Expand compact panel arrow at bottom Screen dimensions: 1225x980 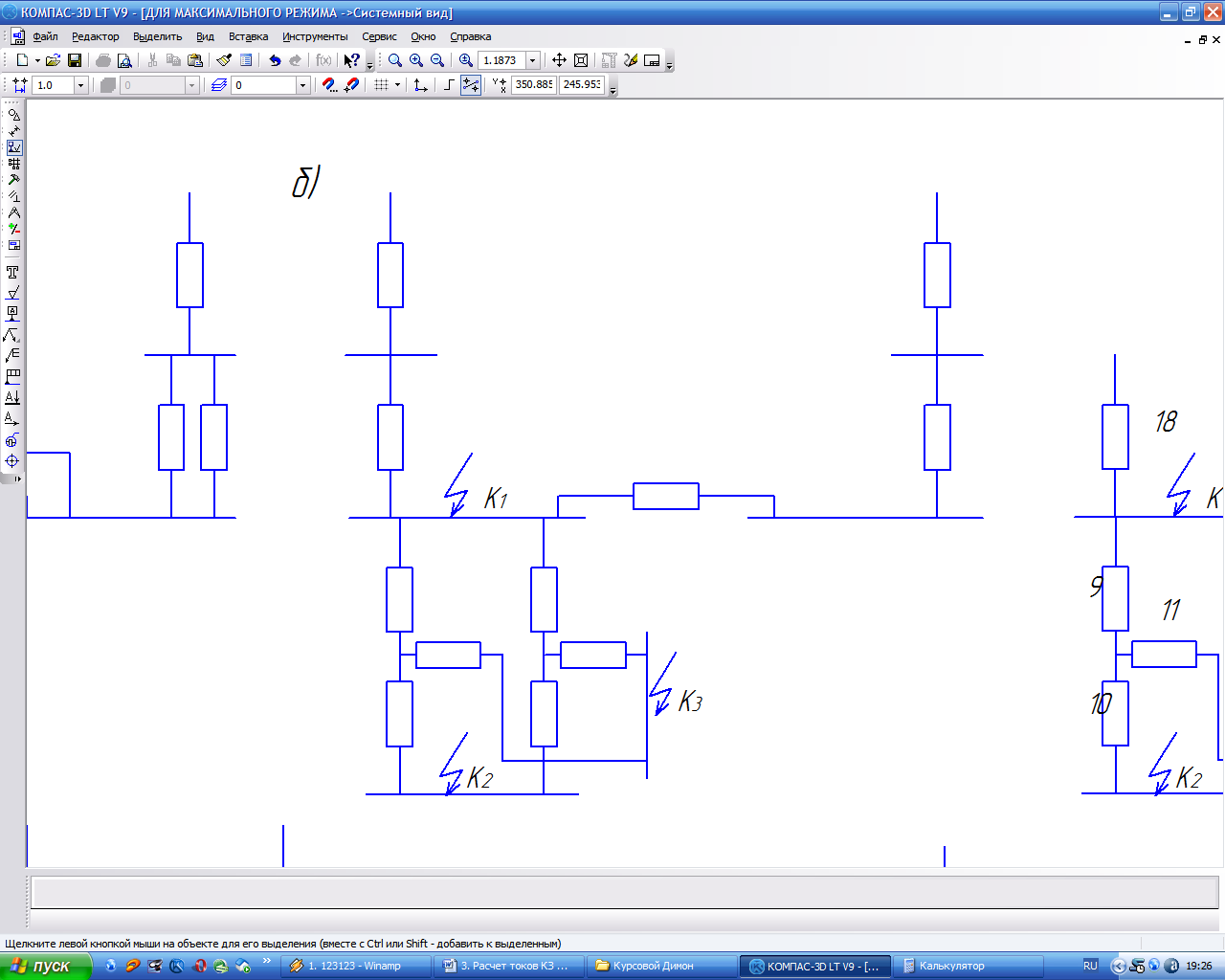pos(17,479)
